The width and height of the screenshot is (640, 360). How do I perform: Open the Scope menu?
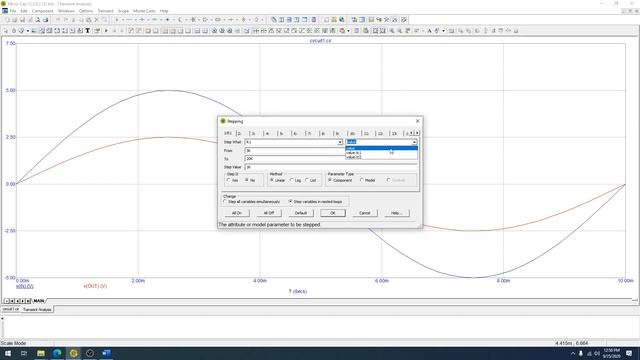[x=123, y=11]
